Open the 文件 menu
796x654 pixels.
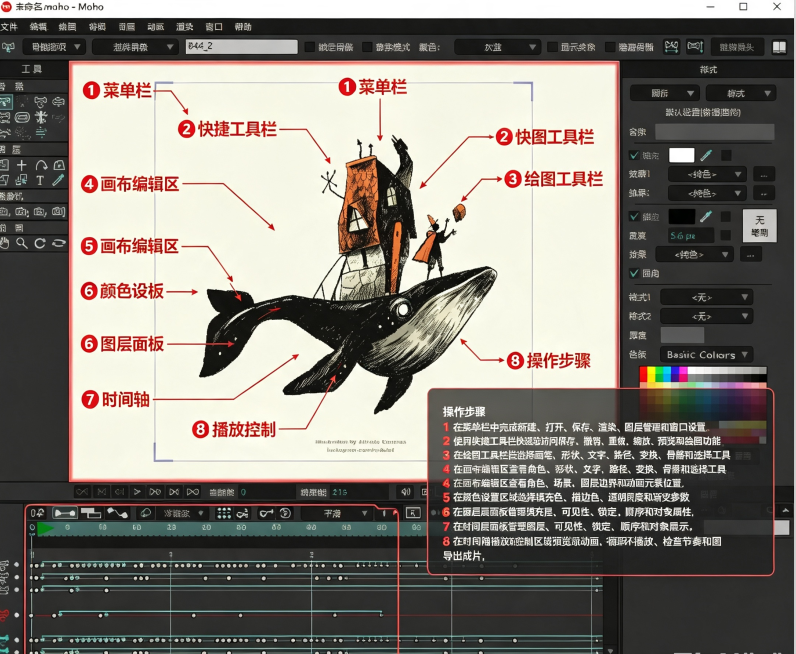(9, 27)
